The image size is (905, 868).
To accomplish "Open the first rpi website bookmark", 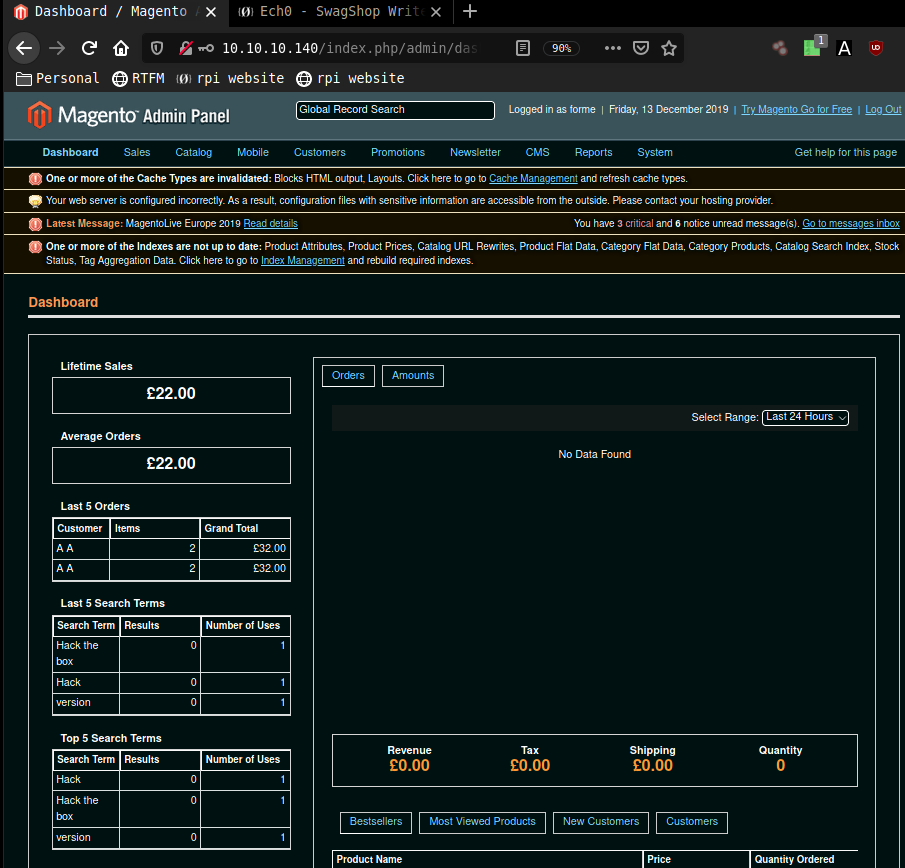I will pos(230,78).
